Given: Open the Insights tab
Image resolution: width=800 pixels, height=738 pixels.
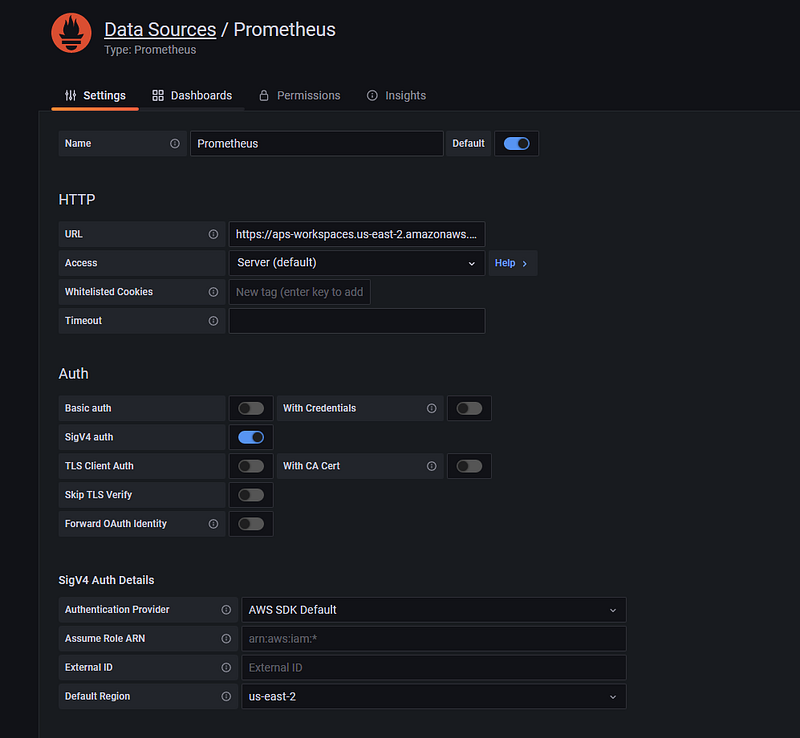Looking at the screenshot, I should tap(396, 95).
